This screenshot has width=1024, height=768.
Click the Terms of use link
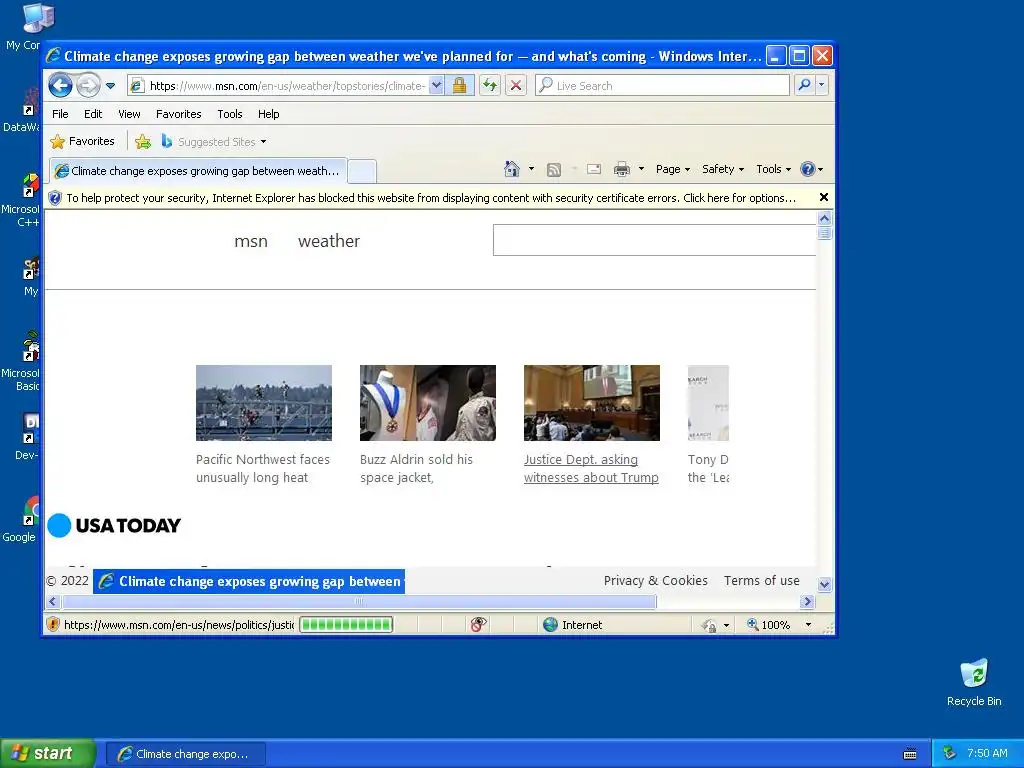click(x=761, y=581)
